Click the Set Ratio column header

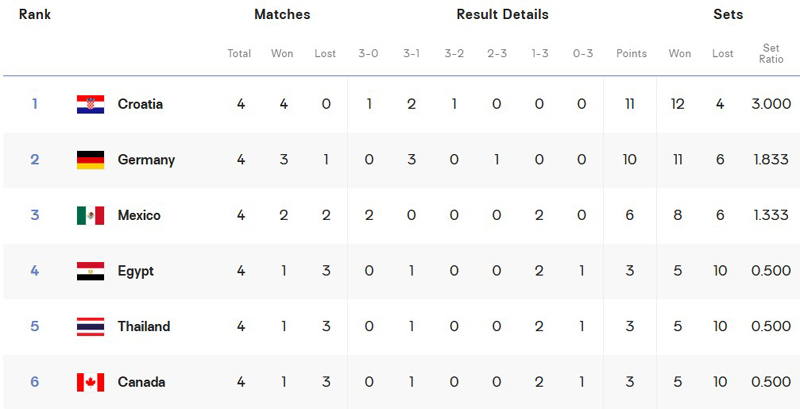tap(771, 54)
